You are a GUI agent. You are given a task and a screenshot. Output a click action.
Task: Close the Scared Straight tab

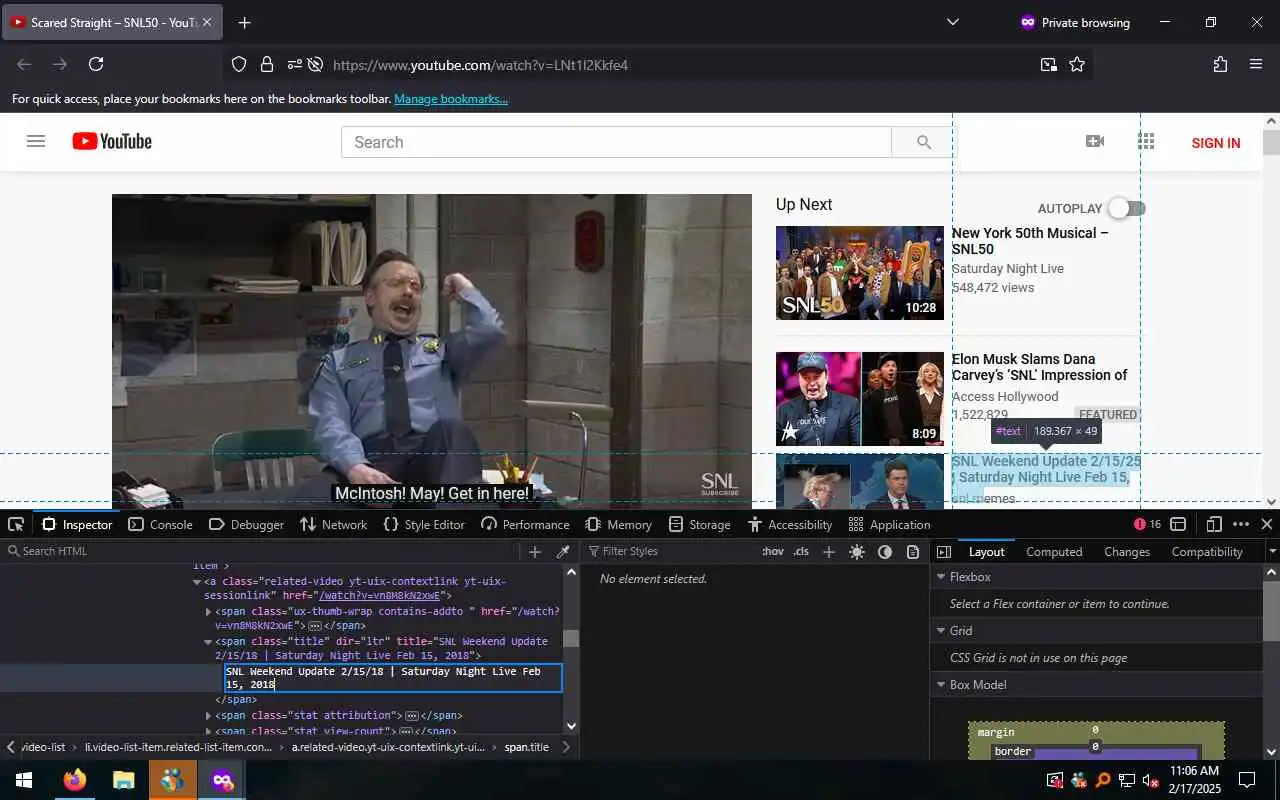tap(207, 22)
